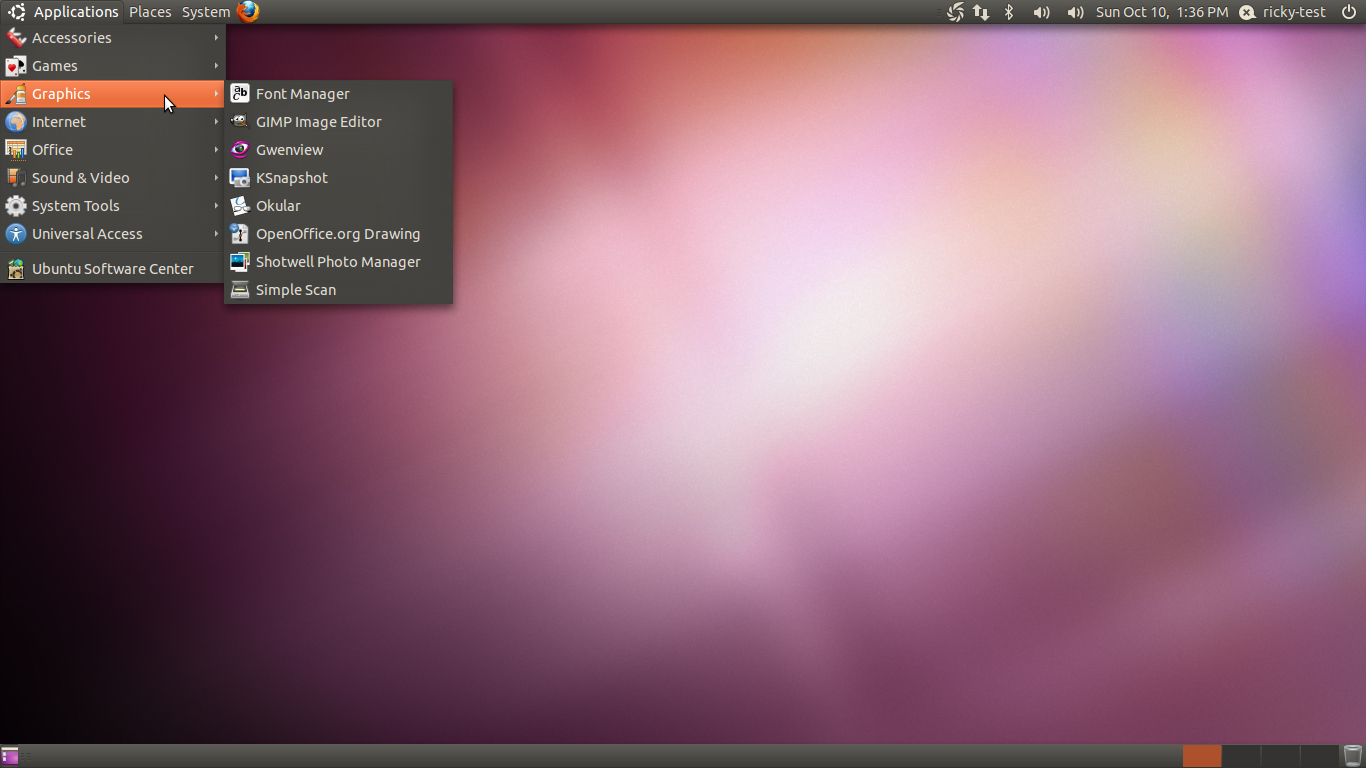Click the Bluetooth indicator icon
This screenshot has width=1366, height=768.
(x=1009, y=12)
